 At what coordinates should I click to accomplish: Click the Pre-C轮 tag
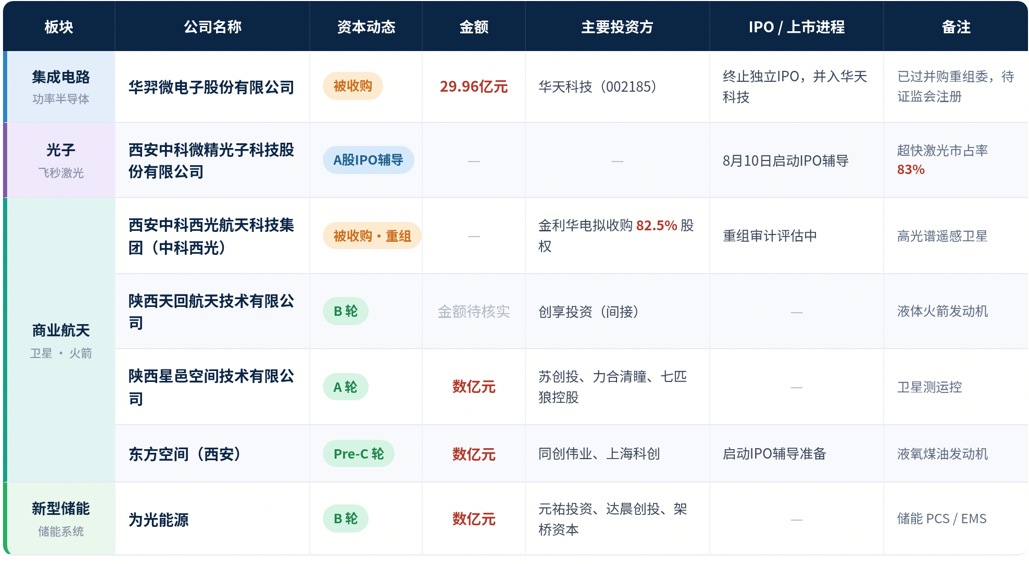pyautogui.click(x=358, y=454)
